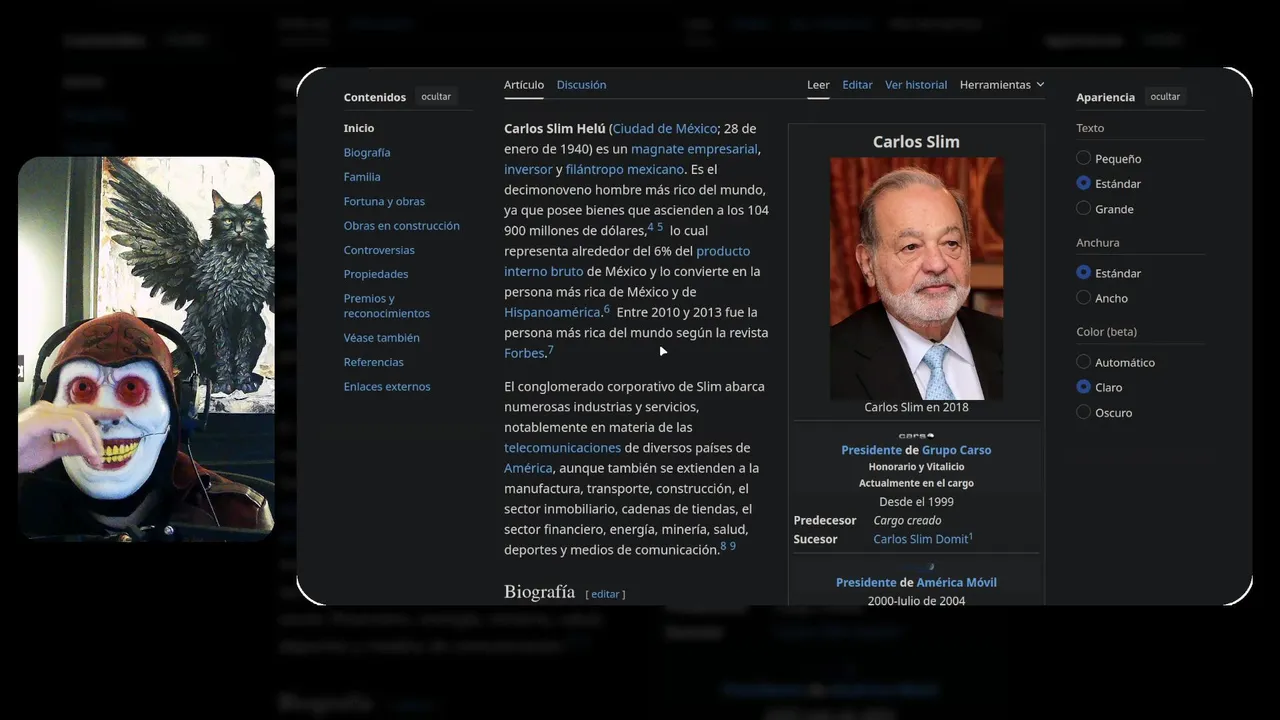Jump to Inicio in contents
Viewport: 1280px width, 720px height.
coord(359,128)
